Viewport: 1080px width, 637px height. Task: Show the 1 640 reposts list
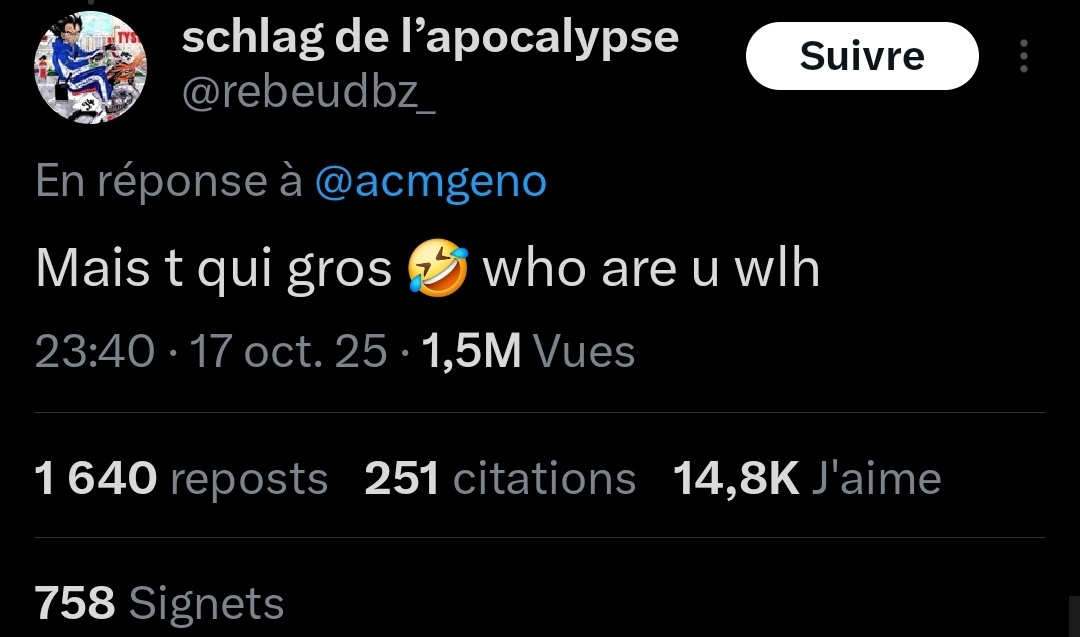181,479
